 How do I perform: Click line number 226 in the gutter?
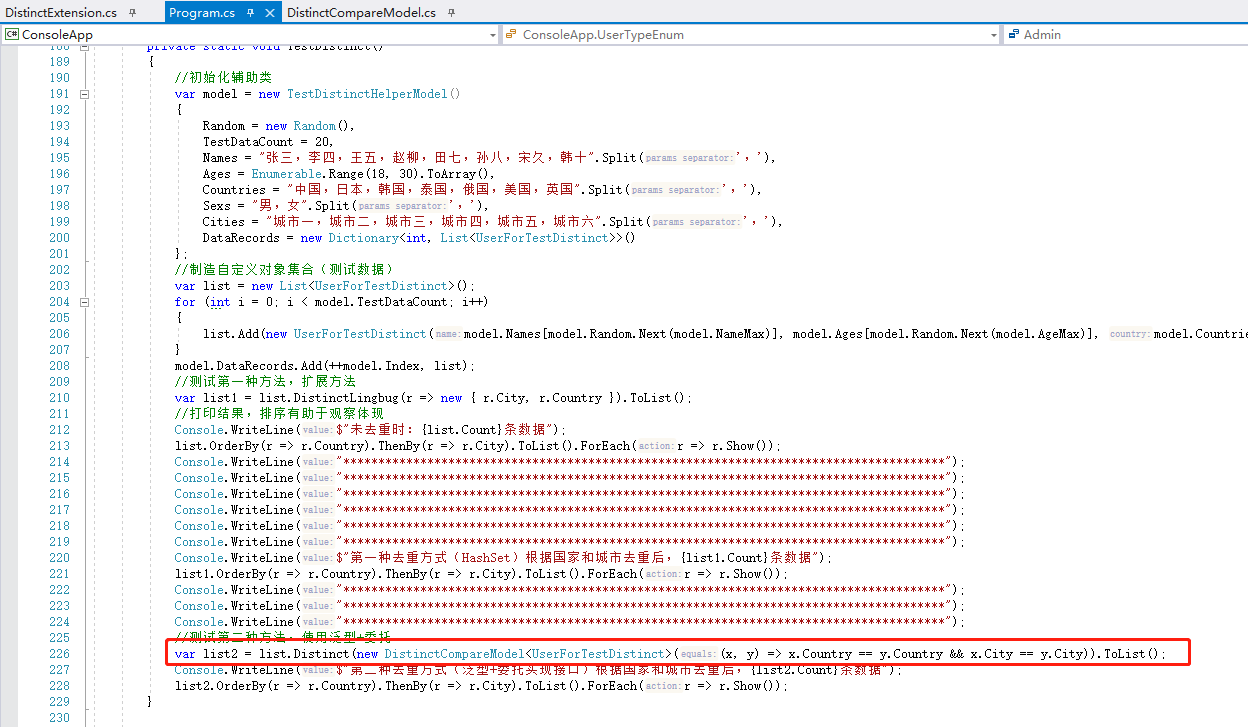59,654
